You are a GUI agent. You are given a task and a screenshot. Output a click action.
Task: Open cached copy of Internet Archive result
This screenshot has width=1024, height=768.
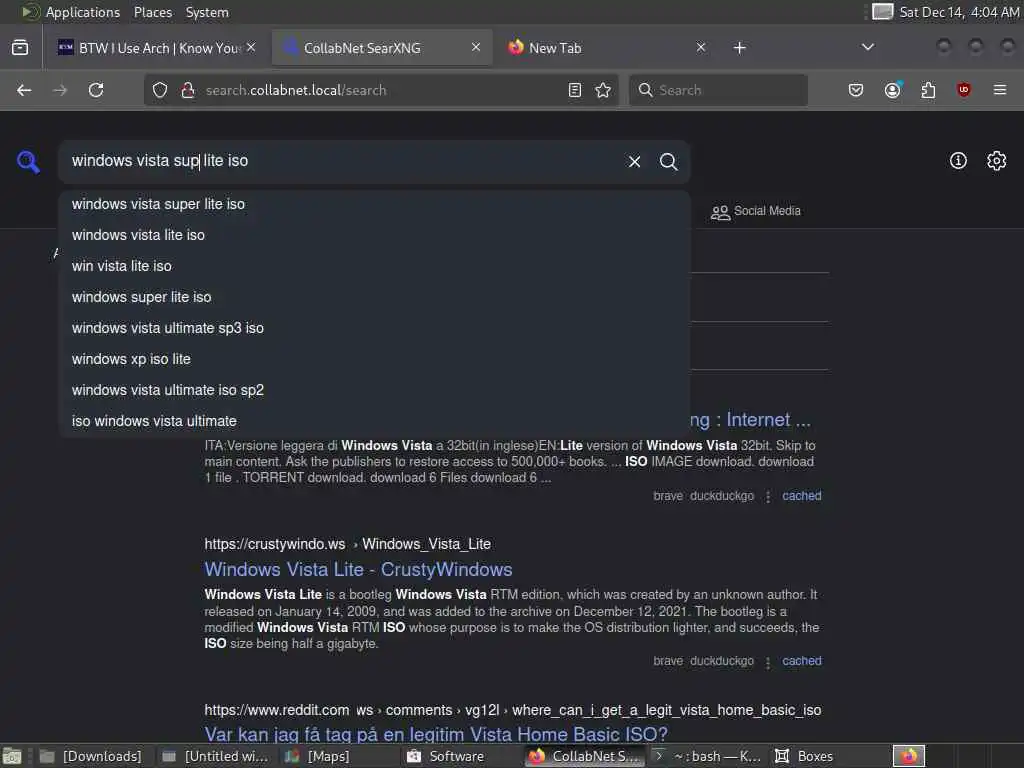click(x=802, y=496)
